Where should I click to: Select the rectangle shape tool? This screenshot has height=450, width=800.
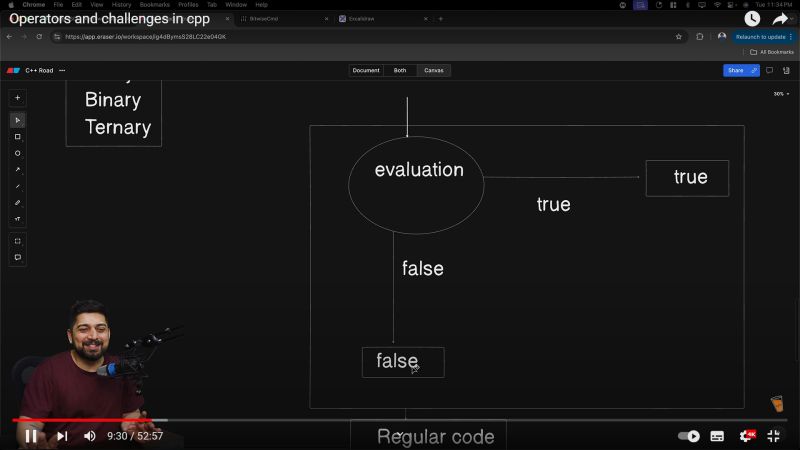point(17,137)
